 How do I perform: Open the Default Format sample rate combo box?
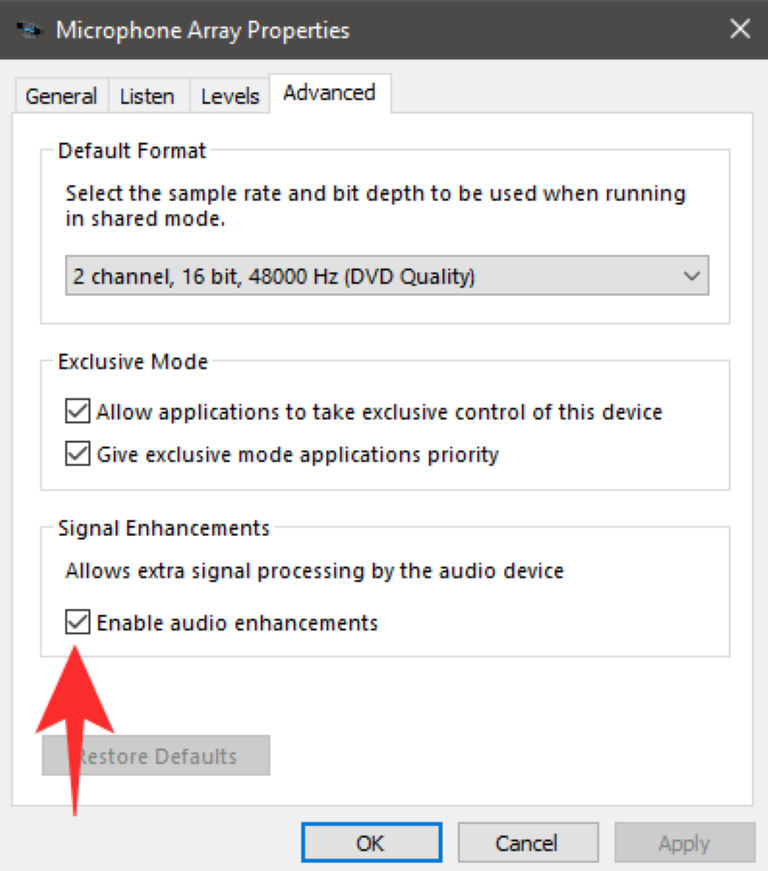pos(386,276)
